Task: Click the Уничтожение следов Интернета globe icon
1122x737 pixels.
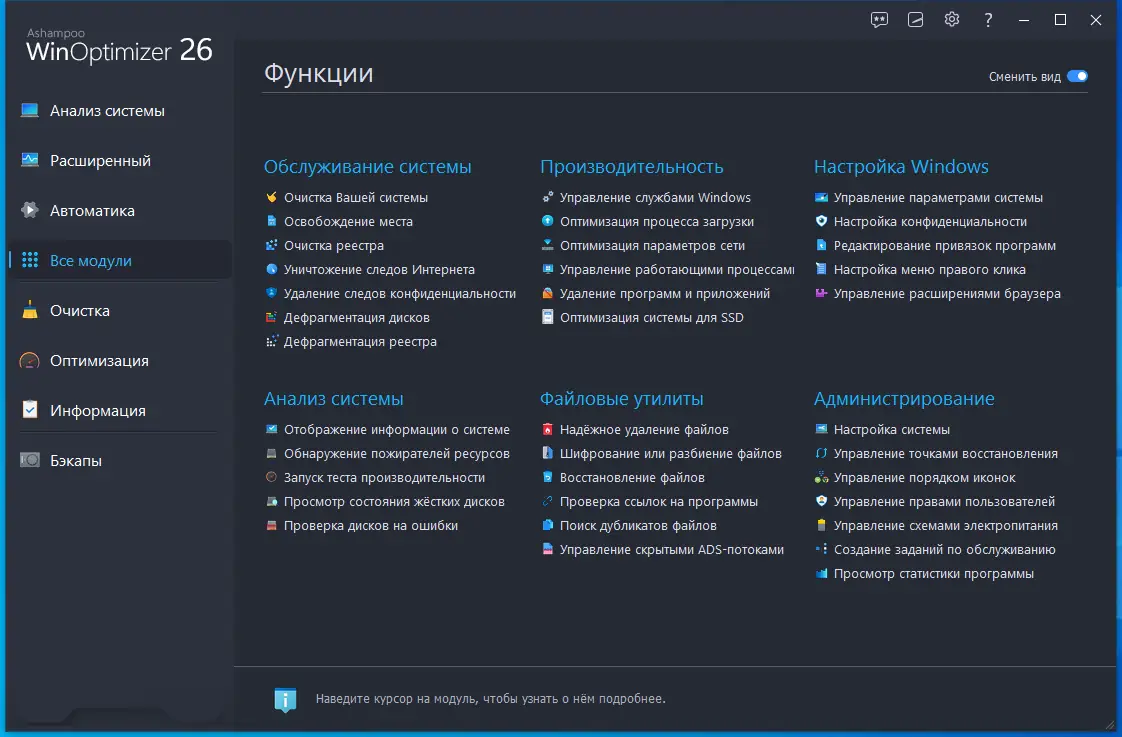Action: click(271, 269)
